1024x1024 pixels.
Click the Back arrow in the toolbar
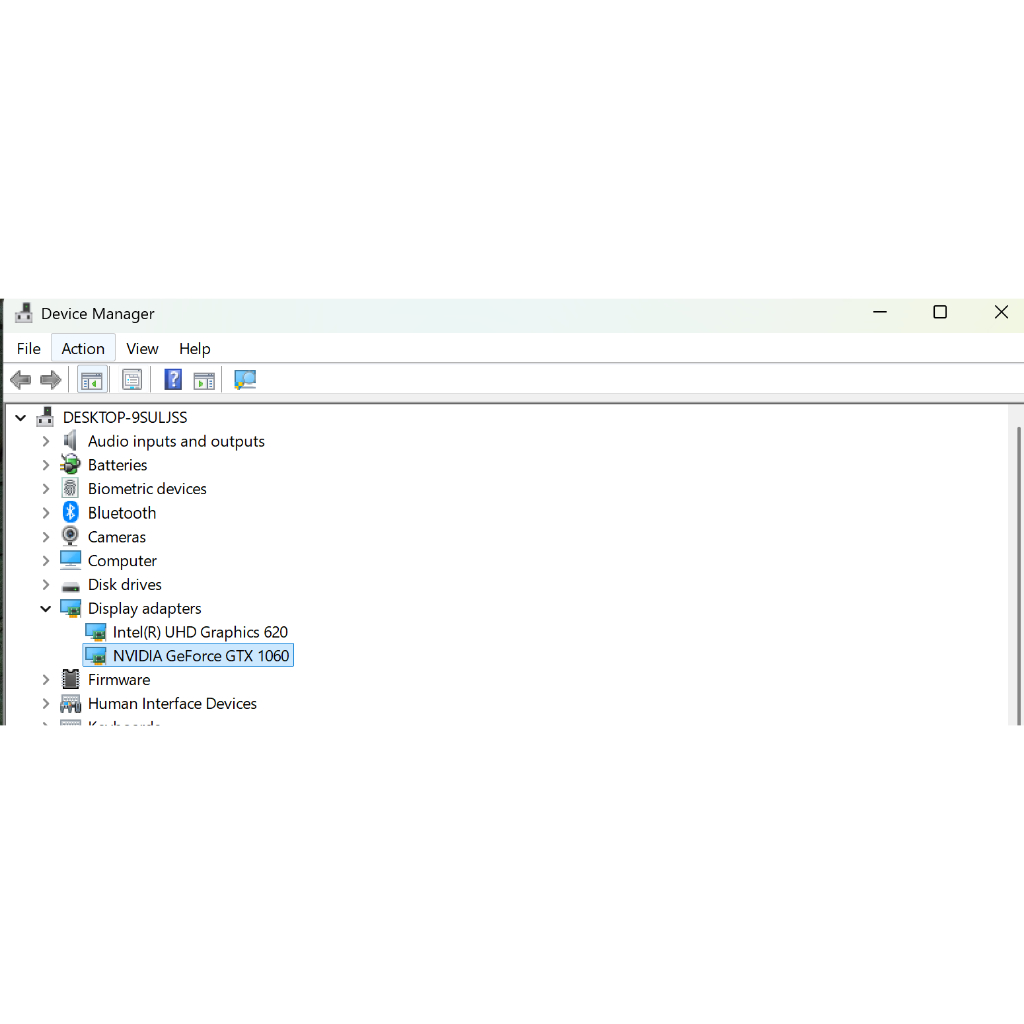pos(20,380)
